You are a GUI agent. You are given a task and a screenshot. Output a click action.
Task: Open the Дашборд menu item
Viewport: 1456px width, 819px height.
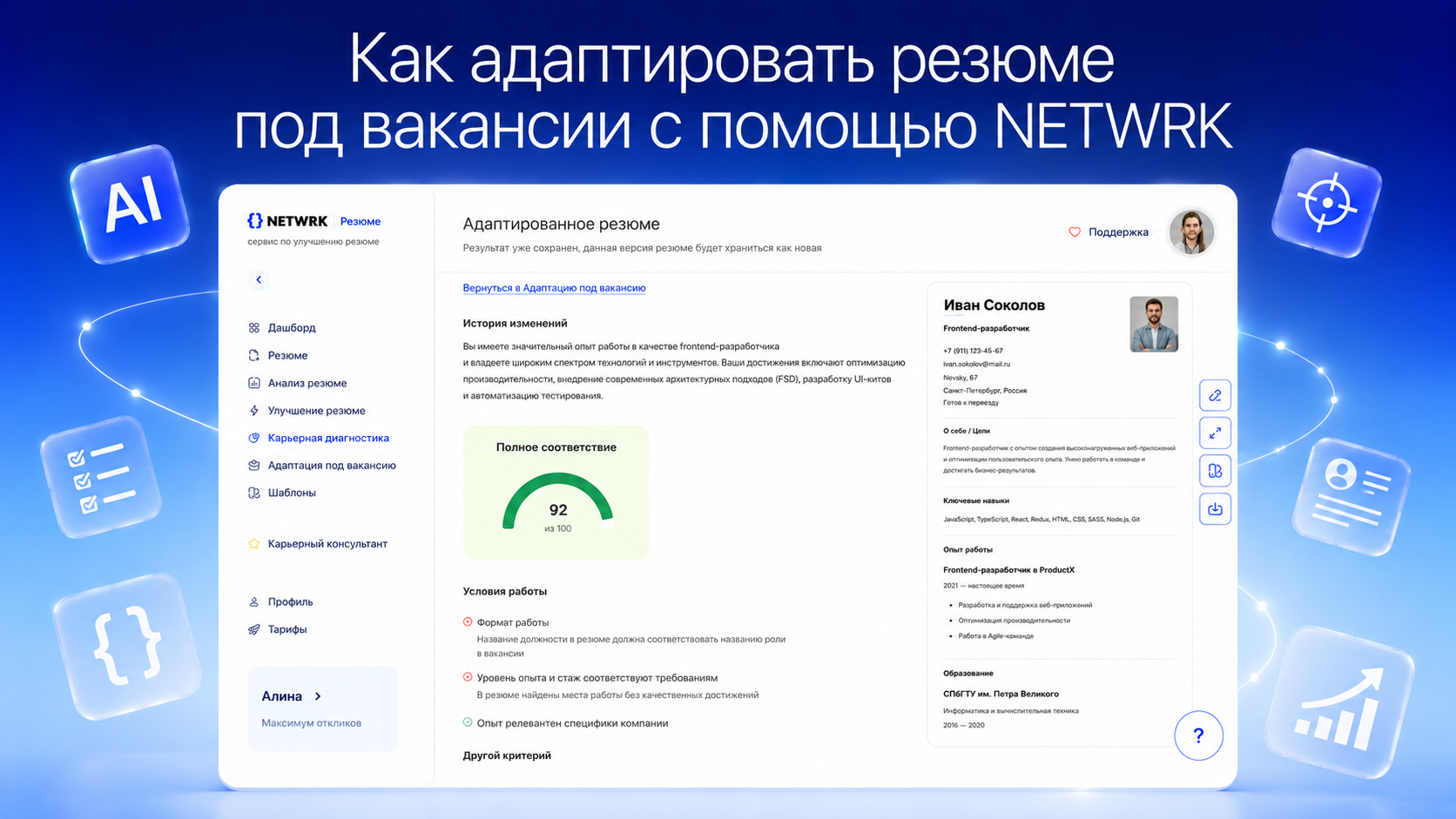pos(292,328)
